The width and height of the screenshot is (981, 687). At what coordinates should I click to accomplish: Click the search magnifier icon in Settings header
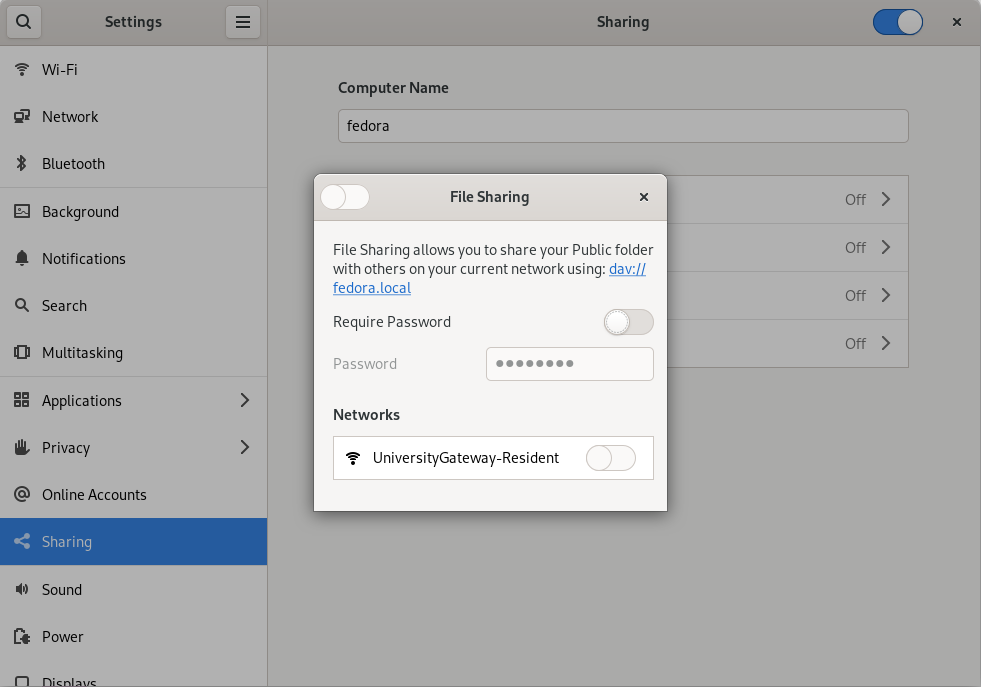coord(24,22)
